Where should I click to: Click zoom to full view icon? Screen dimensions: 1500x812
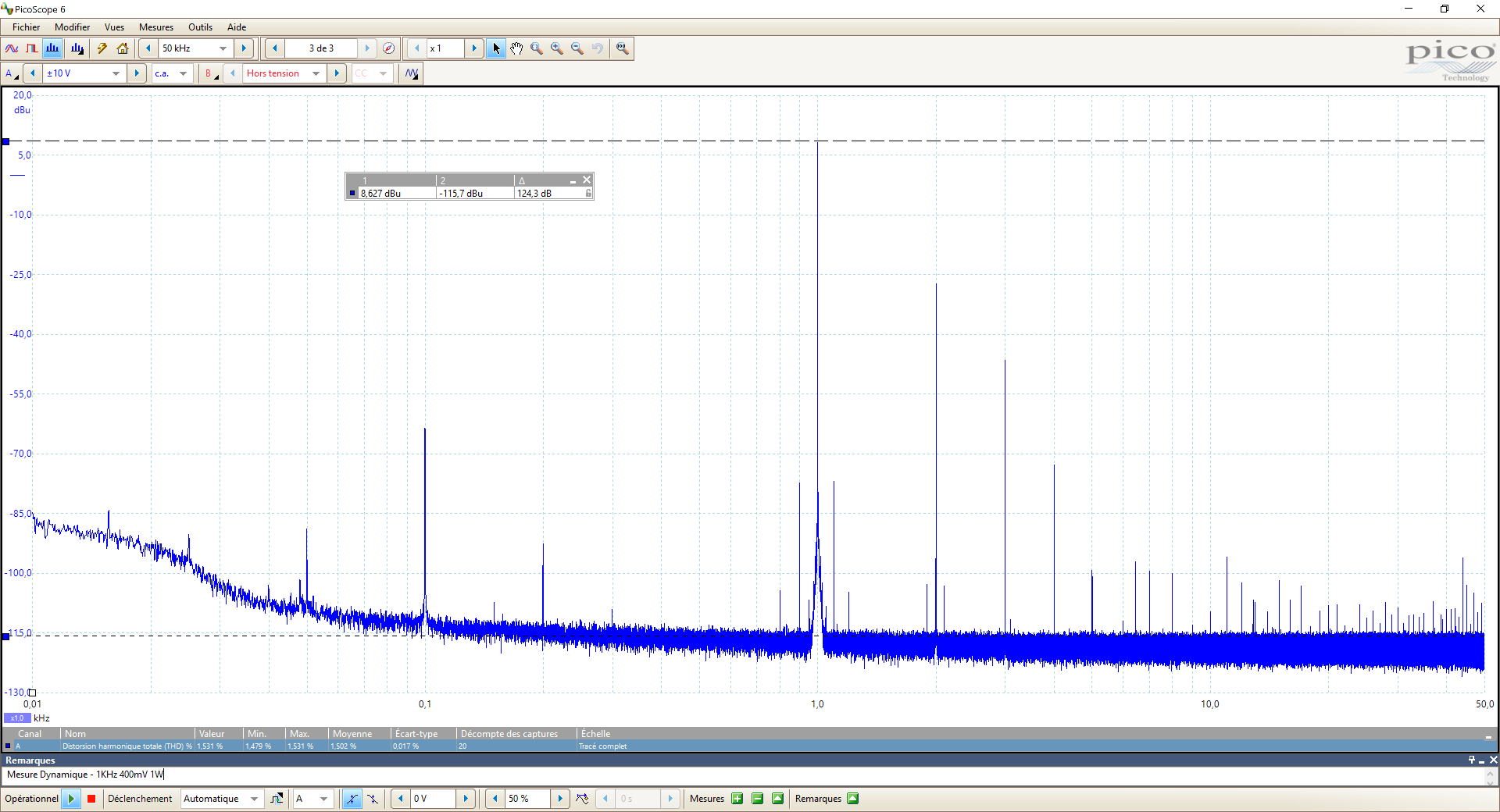[623, 48]
